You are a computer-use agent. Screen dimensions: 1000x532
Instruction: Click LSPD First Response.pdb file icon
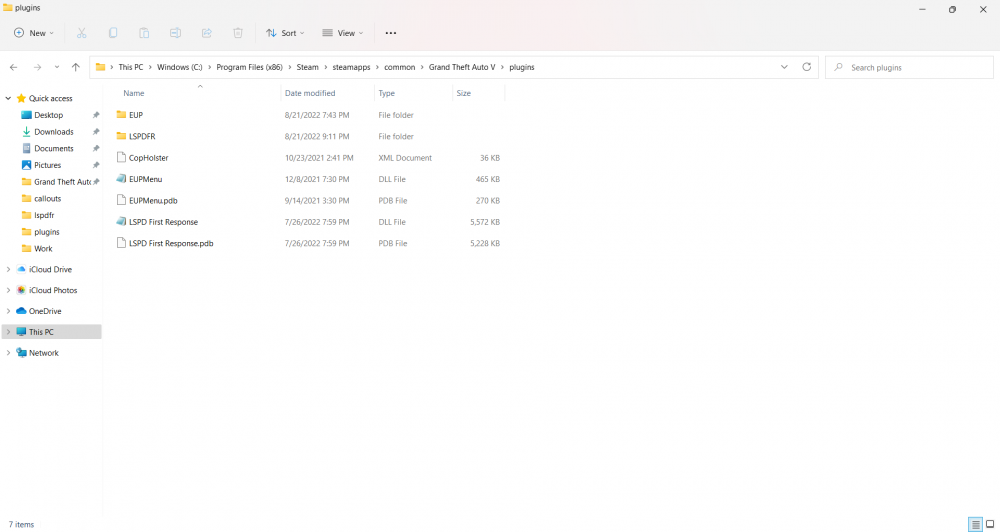pyautogui.click(x=121, y=243)
